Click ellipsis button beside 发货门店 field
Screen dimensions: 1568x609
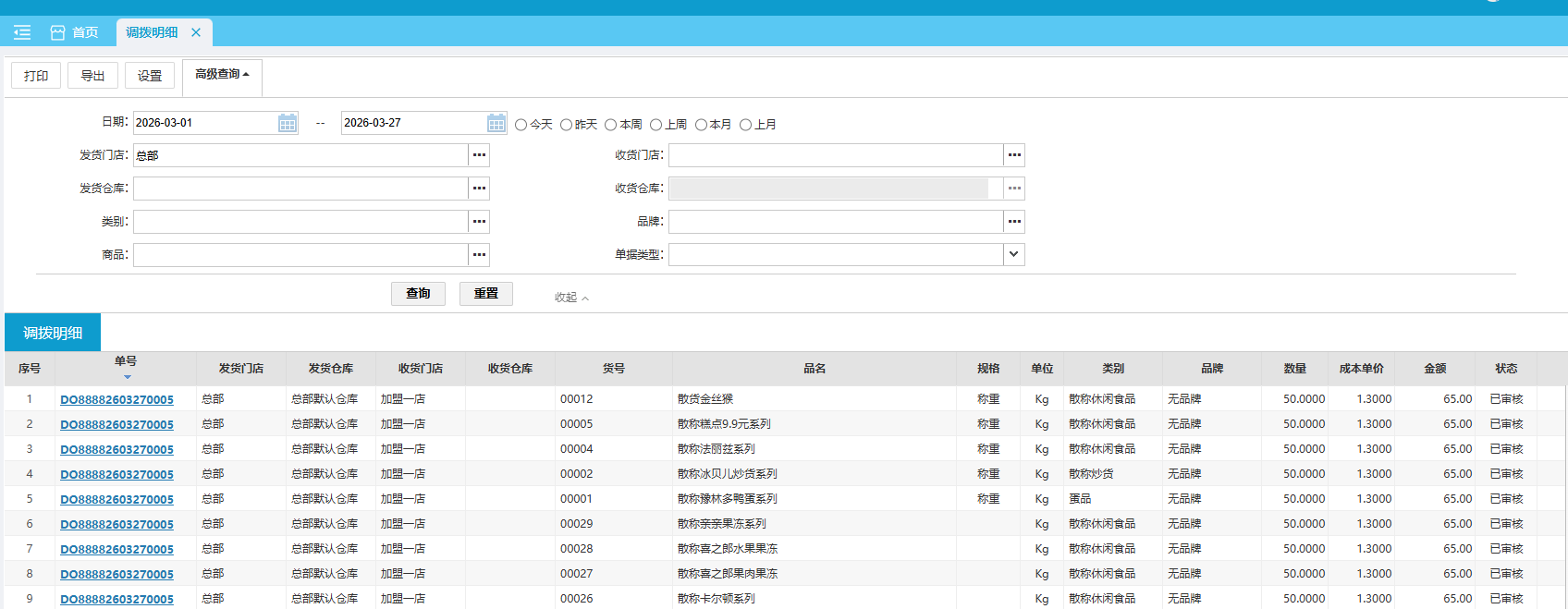point(479,155)
